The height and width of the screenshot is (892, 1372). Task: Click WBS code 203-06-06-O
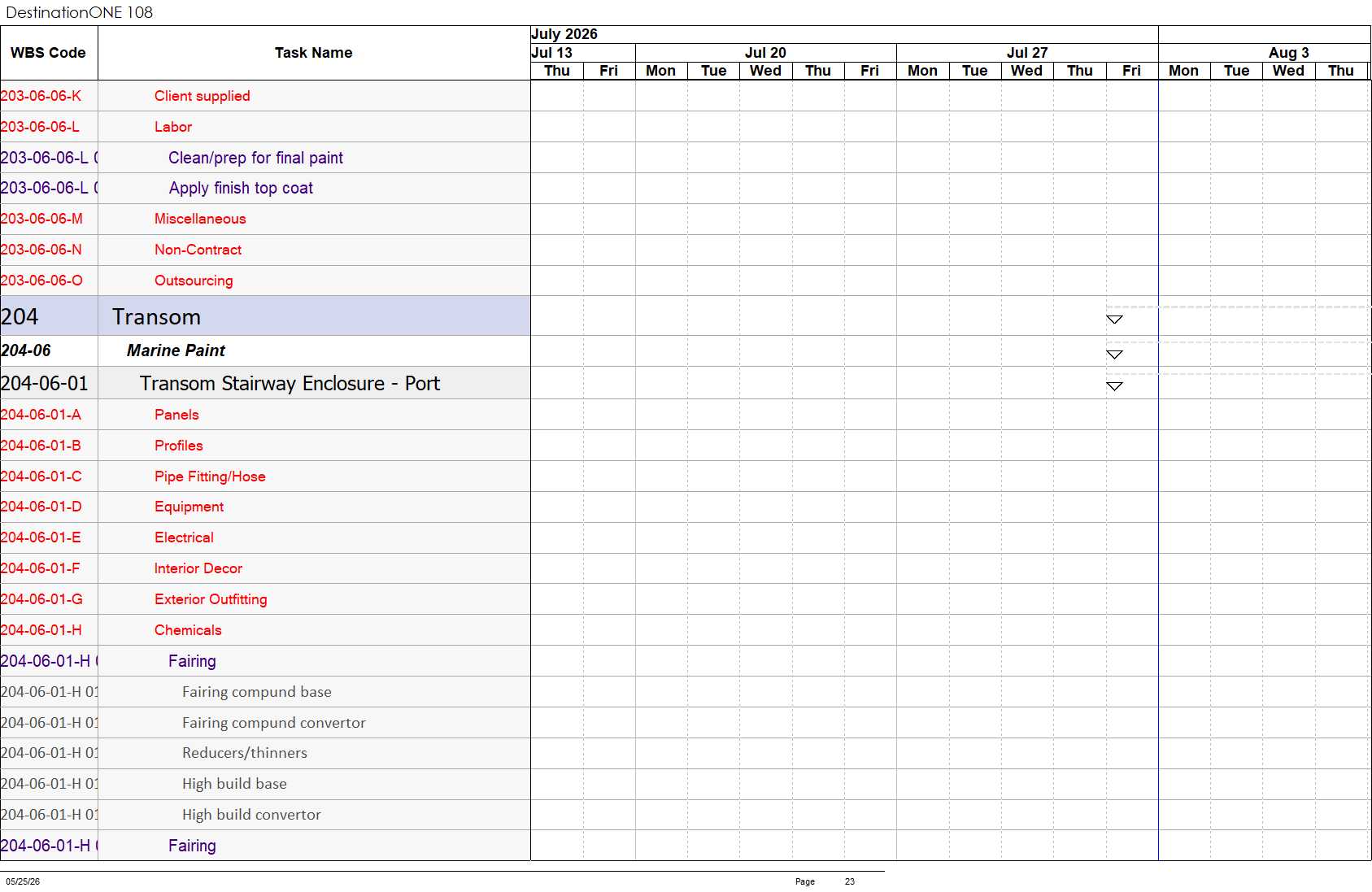point(41,281)
